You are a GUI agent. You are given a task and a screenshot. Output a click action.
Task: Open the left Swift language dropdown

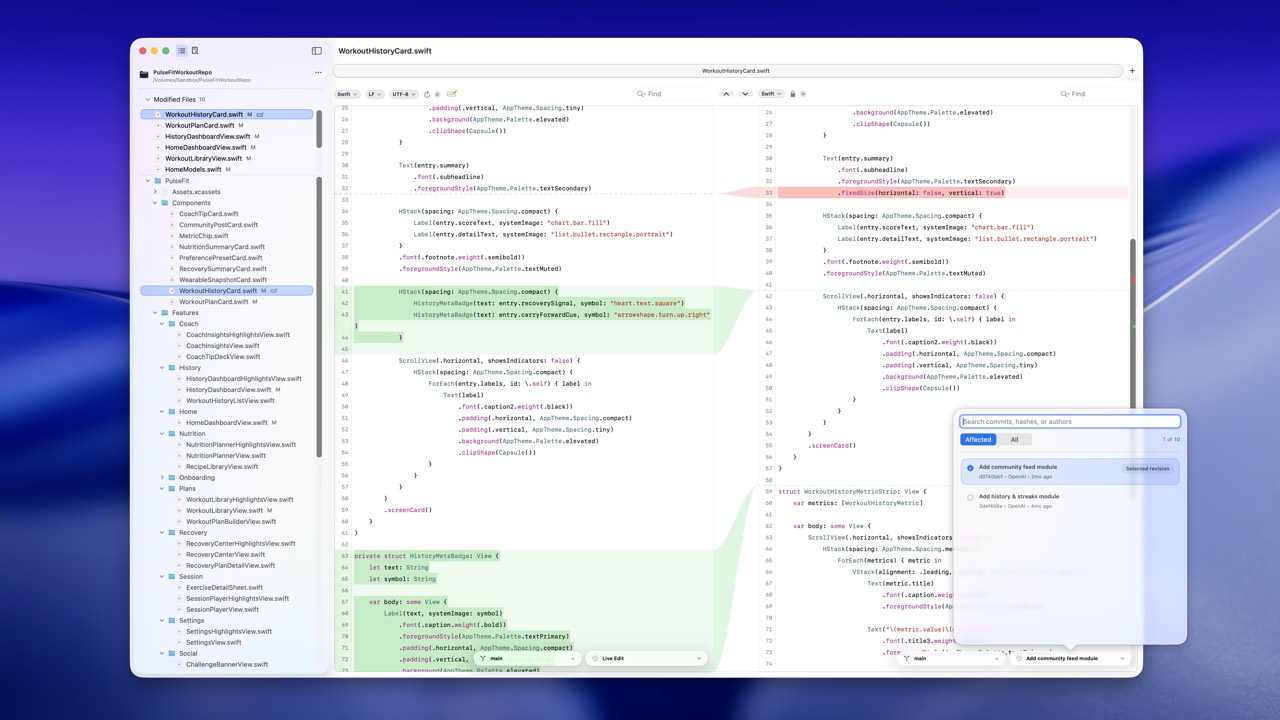click(x=347, y=94)
